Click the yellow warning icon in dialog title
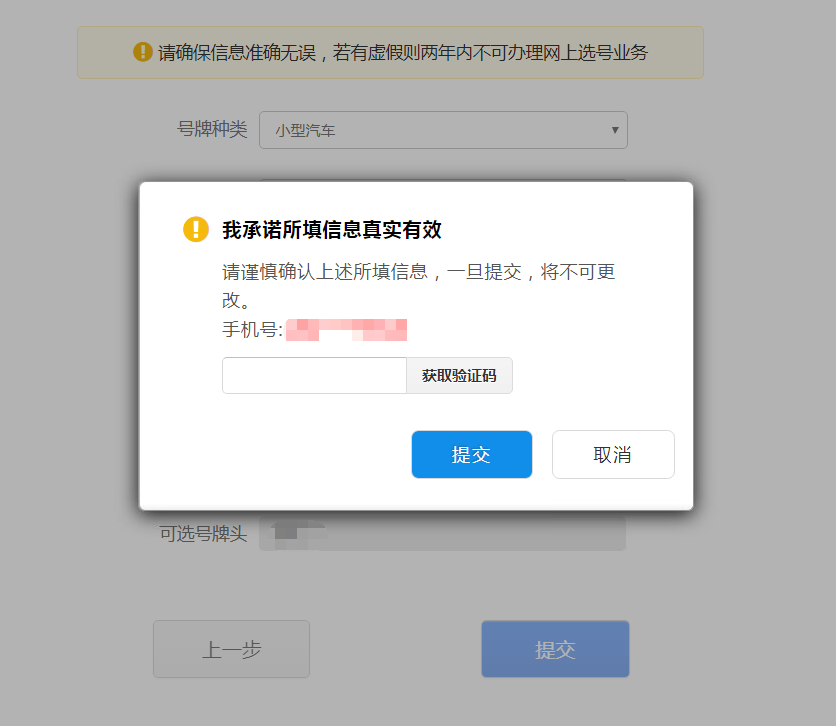The image size is (836, 726). (195, 229)
